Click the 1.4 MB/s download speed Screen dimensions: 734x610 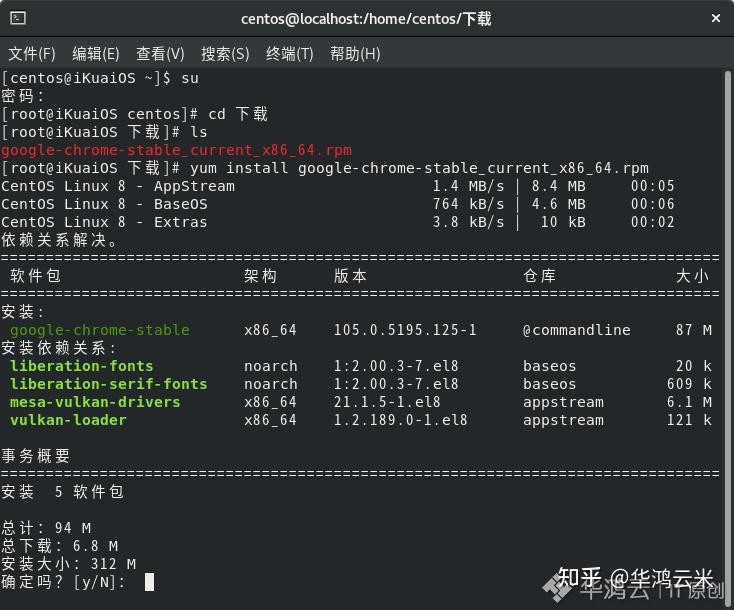(468, 186)
